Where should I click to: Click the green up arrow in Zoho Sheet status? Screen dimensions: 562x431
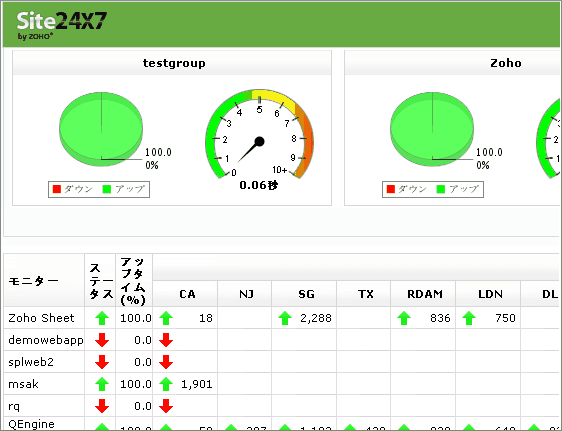[x=102, y=318]
